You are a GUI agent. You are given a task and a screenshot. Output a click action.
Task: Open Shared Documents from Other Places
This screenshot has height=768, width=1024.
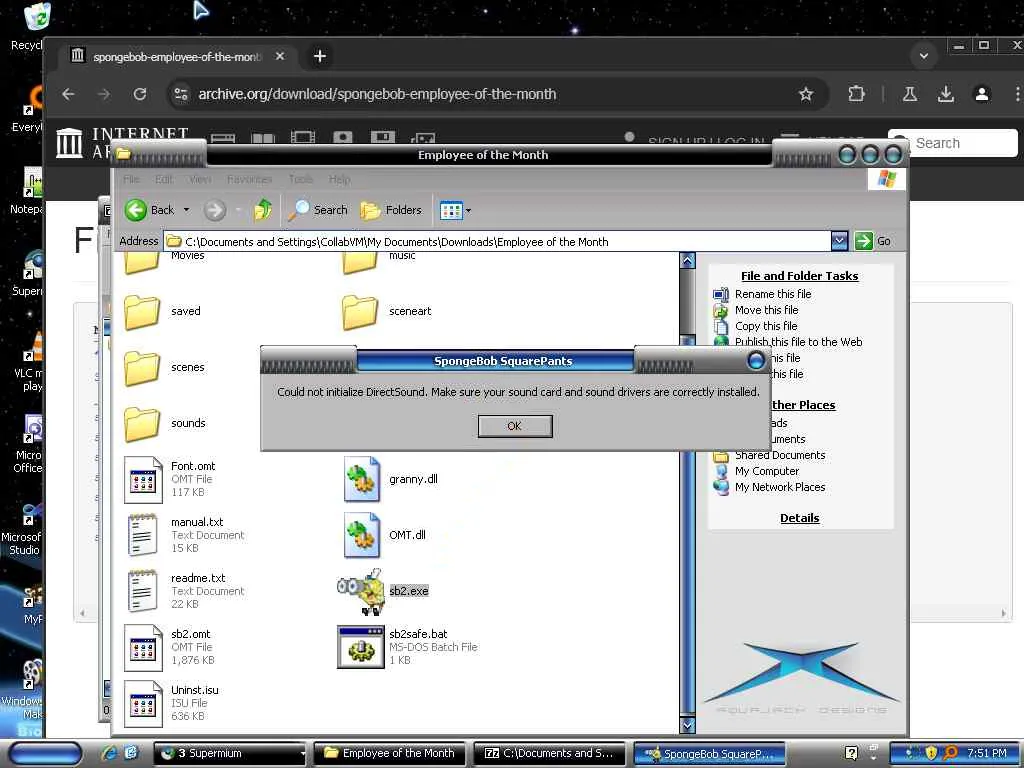click(780, 455)
